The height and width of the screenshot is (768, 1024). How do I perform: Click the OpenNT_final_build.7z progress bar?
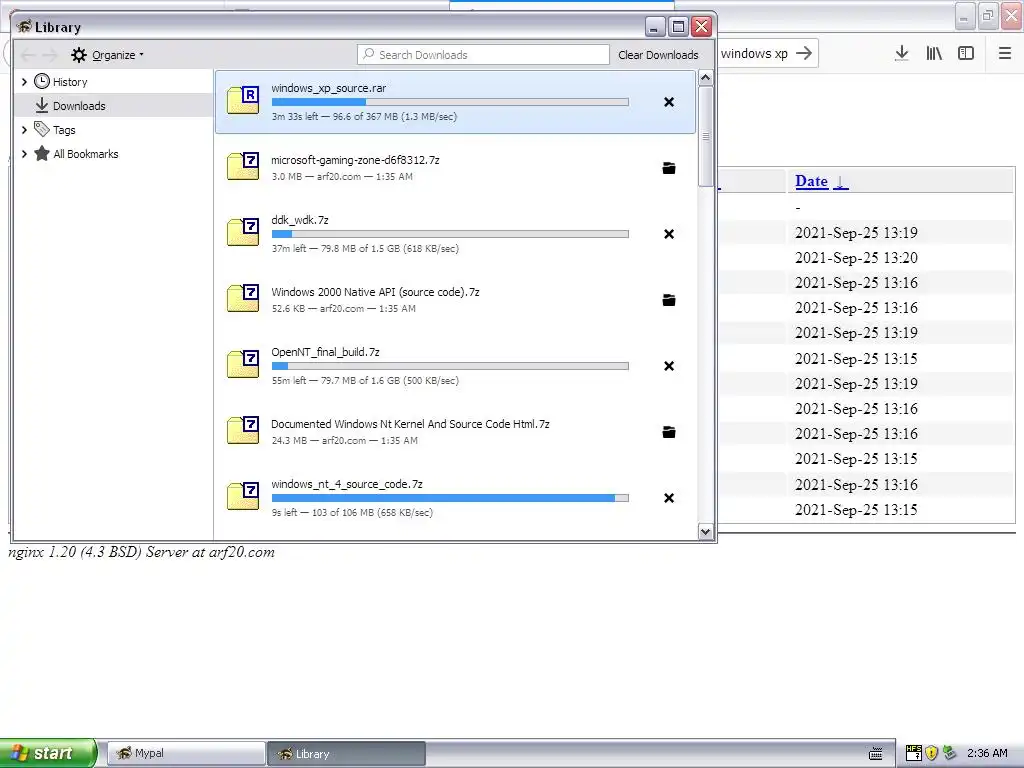pos(450,366)
